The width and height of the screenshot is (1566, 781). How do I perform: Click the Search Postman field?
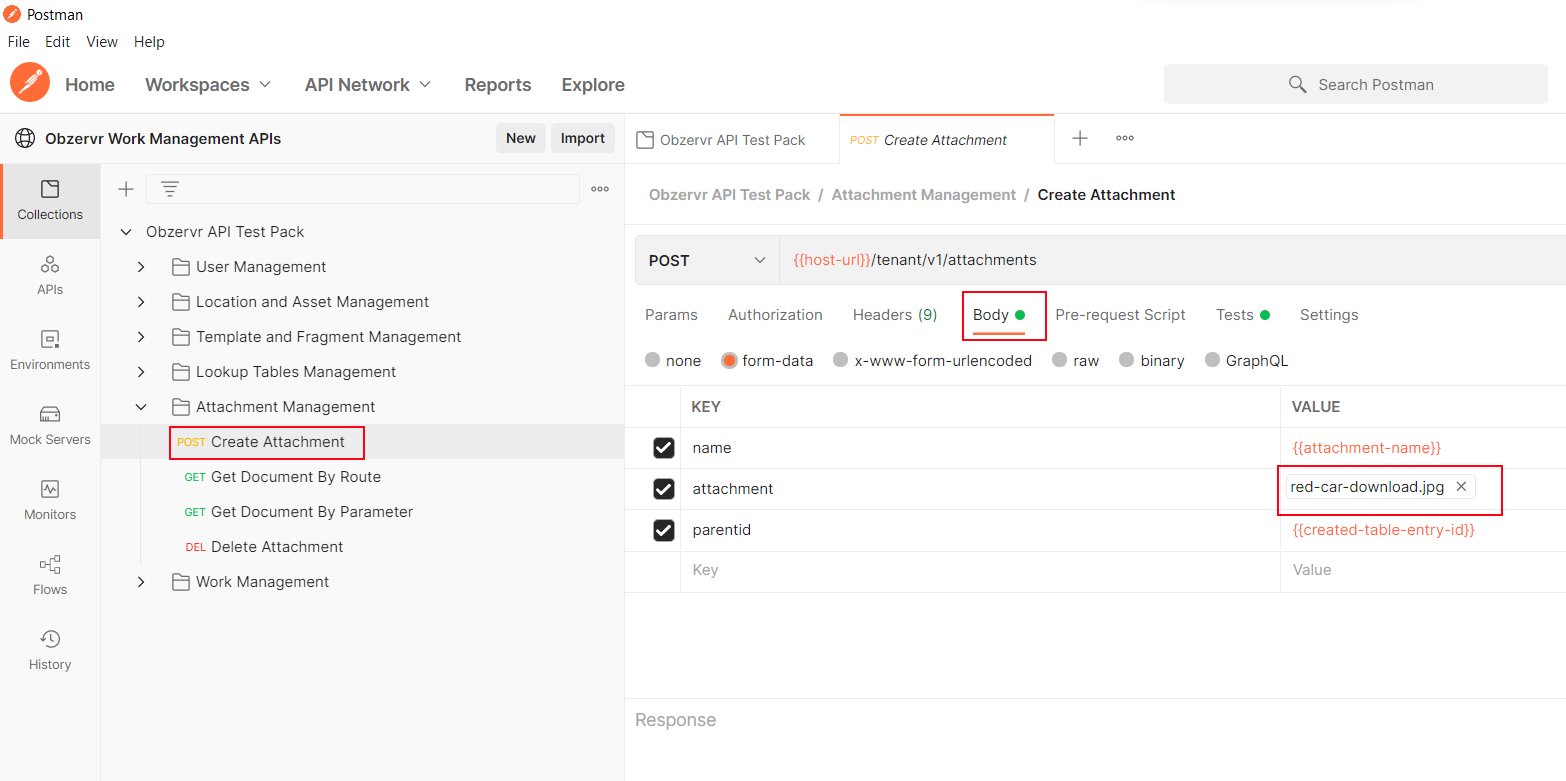tap(1355, 84)
